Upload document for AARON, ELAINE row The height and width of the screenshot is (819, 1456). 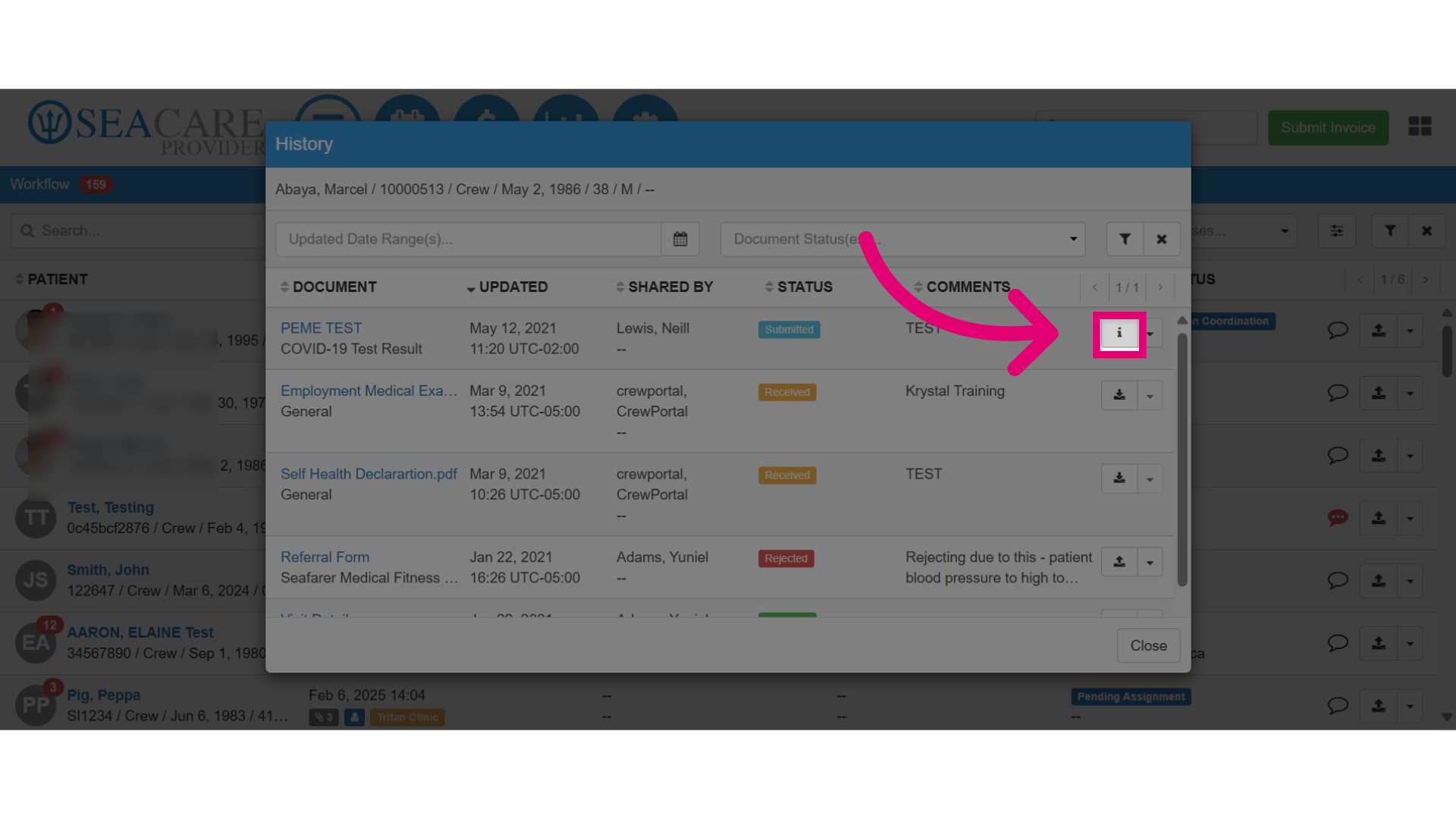(1379, 643)
